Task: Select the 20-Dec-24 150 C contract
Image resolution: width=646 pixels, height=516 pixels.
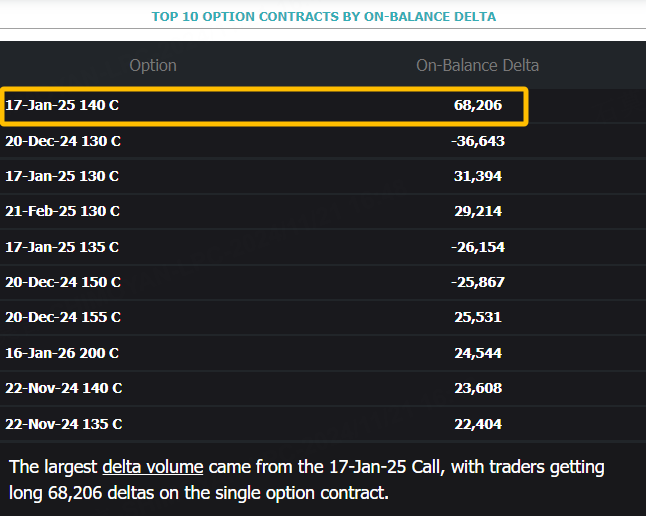Action: [63, 282]
